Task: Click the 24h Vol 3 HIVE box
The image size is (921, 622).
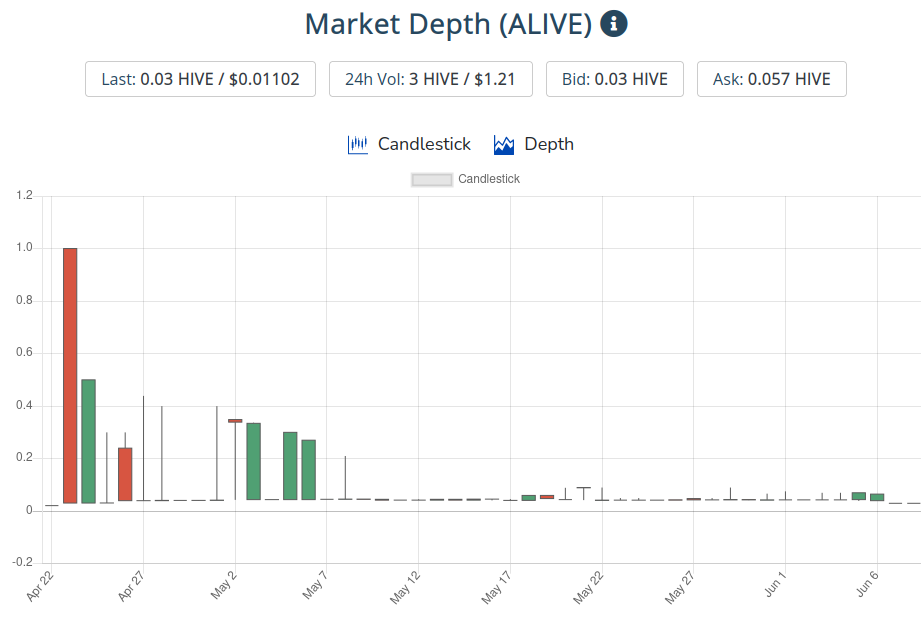Action: click(431, 79)
